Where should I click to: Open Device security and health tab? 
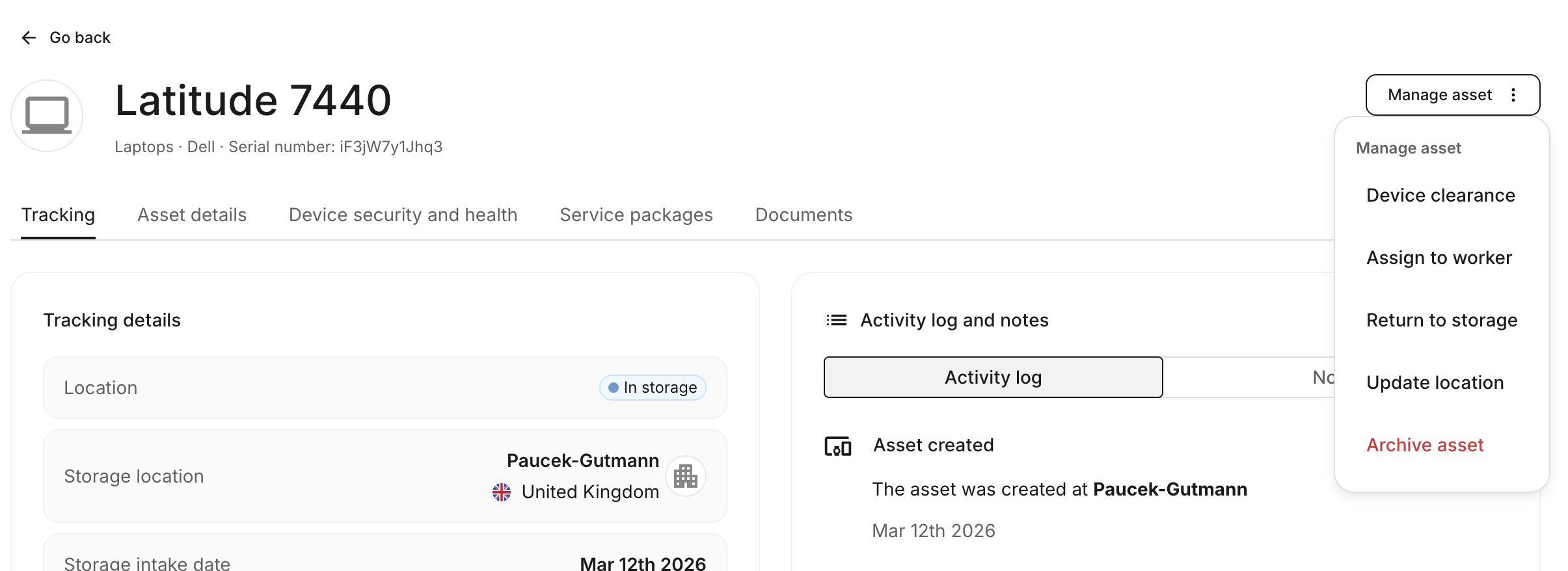tap(403, 215)
